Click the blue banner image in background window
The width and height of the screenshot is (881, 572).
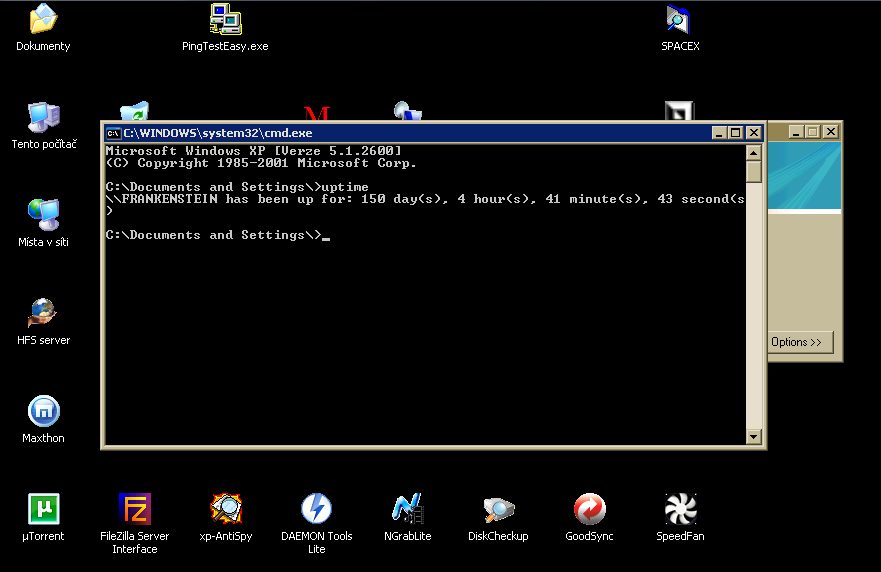(x=804, y=176)
